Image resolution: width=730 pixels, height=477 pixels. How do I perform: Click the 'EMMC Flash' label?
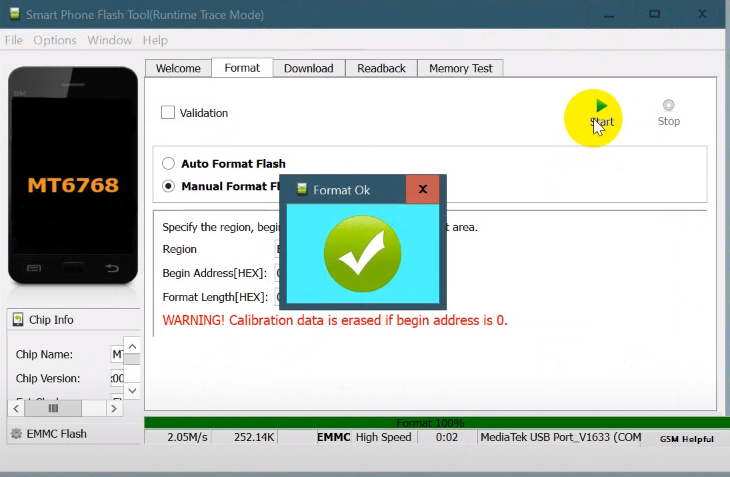click(56, 434)
